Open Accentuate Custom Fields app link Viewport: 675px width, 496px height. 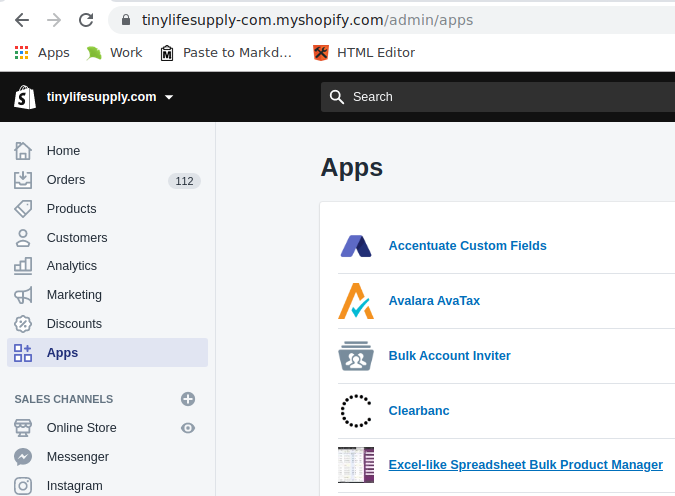(467, 246)
